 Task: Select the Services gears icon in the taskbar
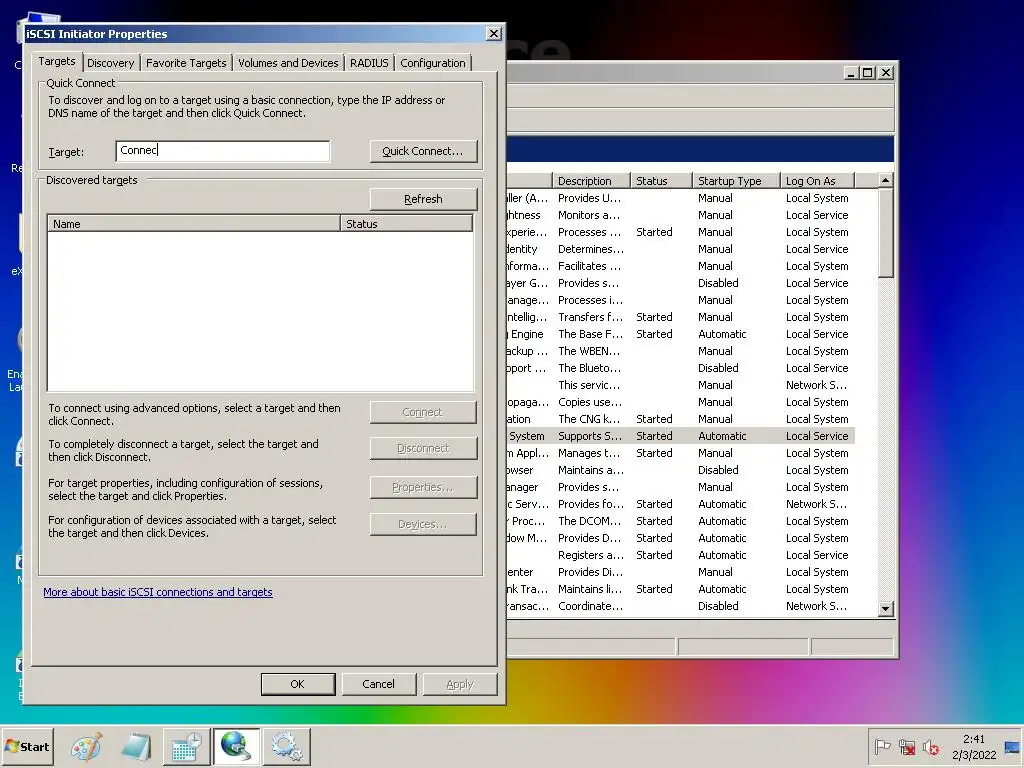point(287,746)
